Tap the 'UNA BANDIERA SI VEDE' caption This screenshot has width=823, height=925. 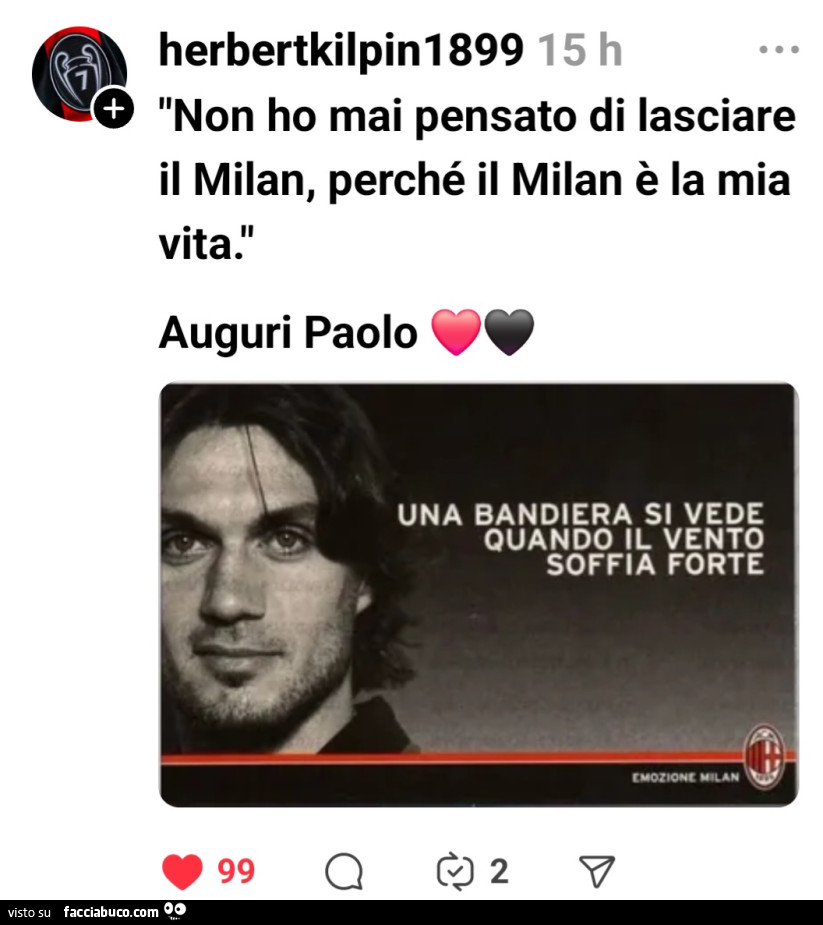[x=581, y=515]
